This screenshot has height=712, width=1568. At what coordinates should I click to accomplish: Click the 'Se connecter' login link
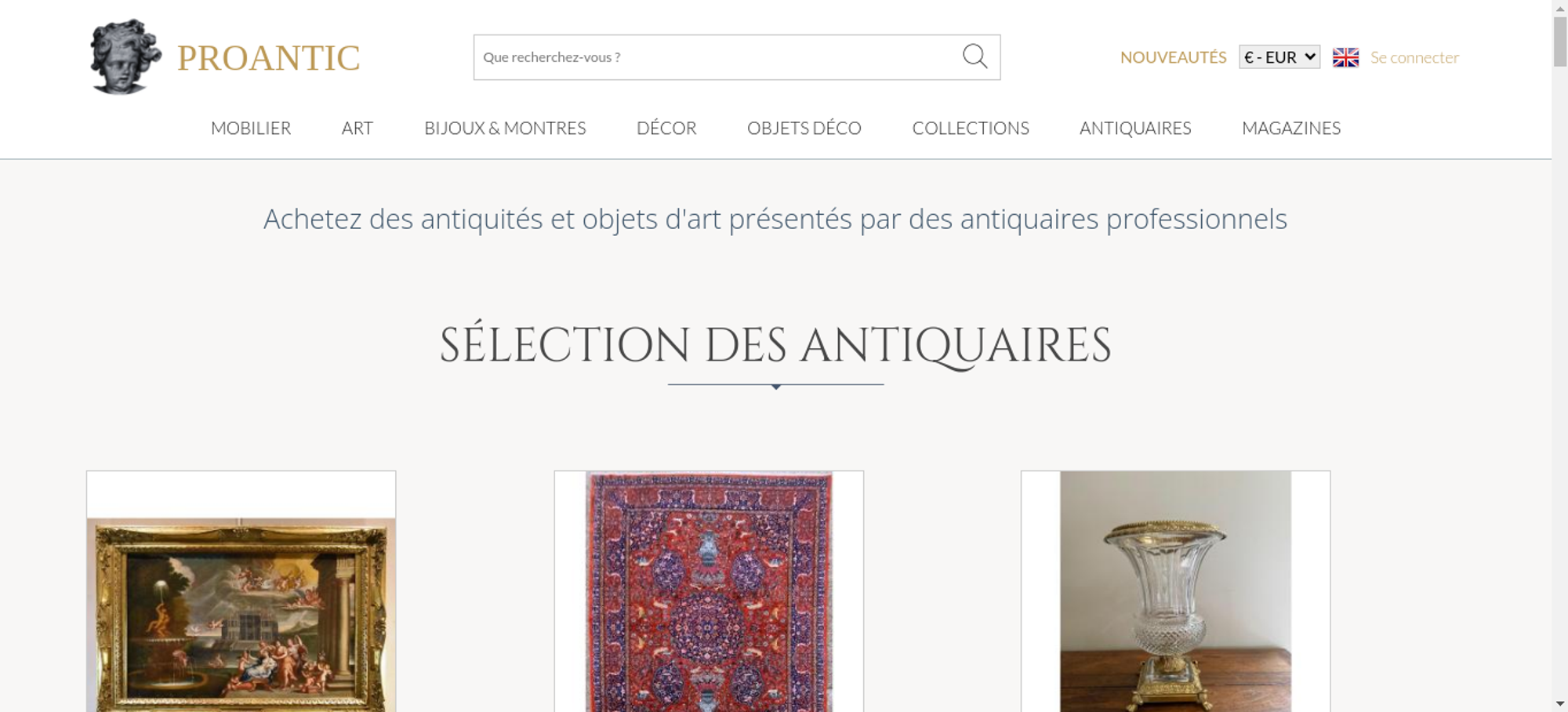coord(1414,57)
